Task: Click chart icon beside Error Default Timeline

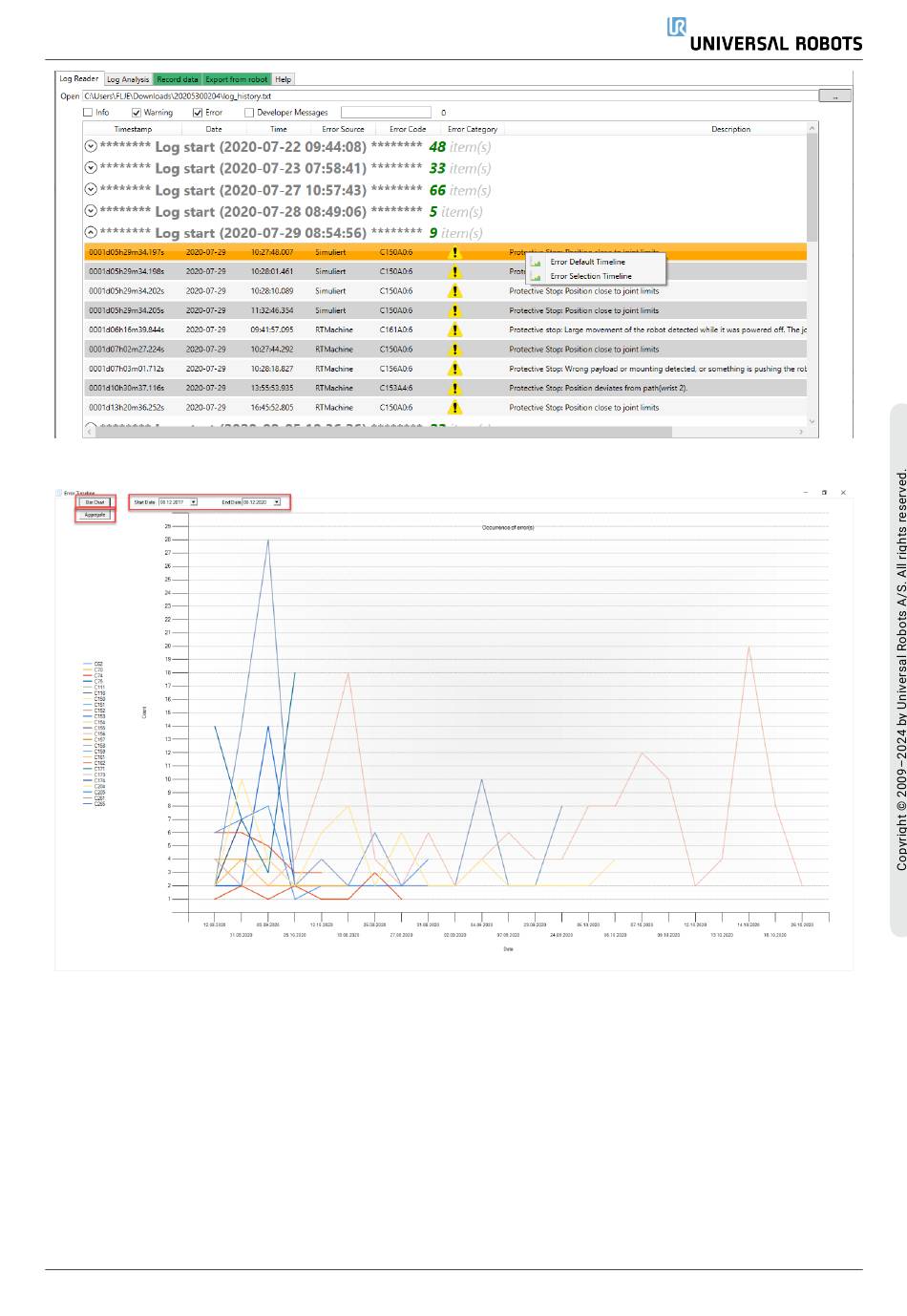Action: 537,262
